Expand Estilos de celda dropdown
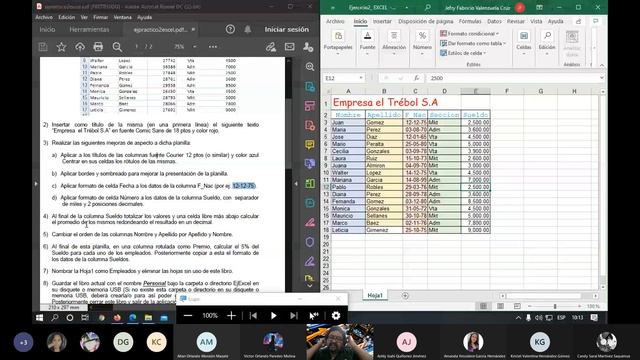The width and height of the screenshot is (640, 360). [484, 53]
